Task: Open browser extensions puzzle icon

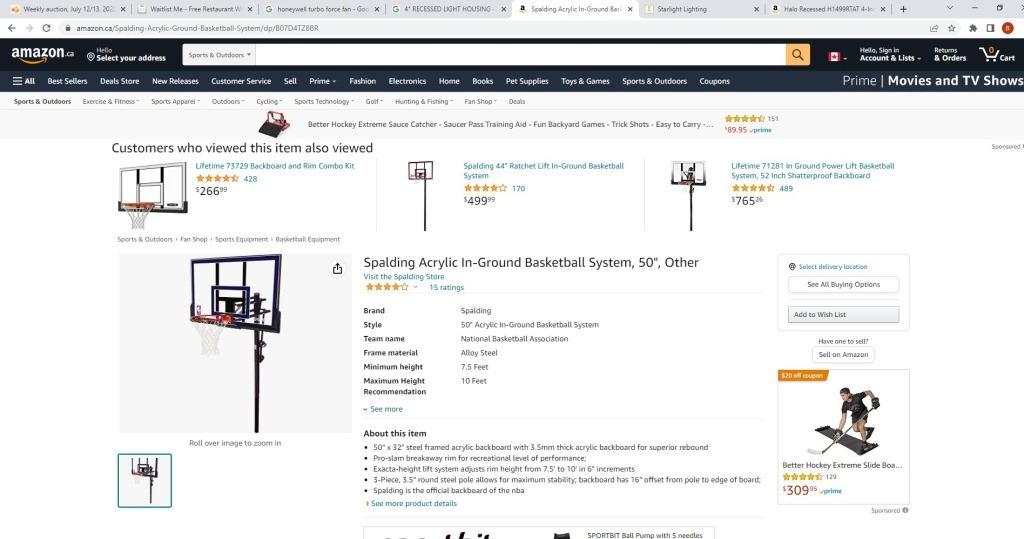Action: click(x=972, y=28)
